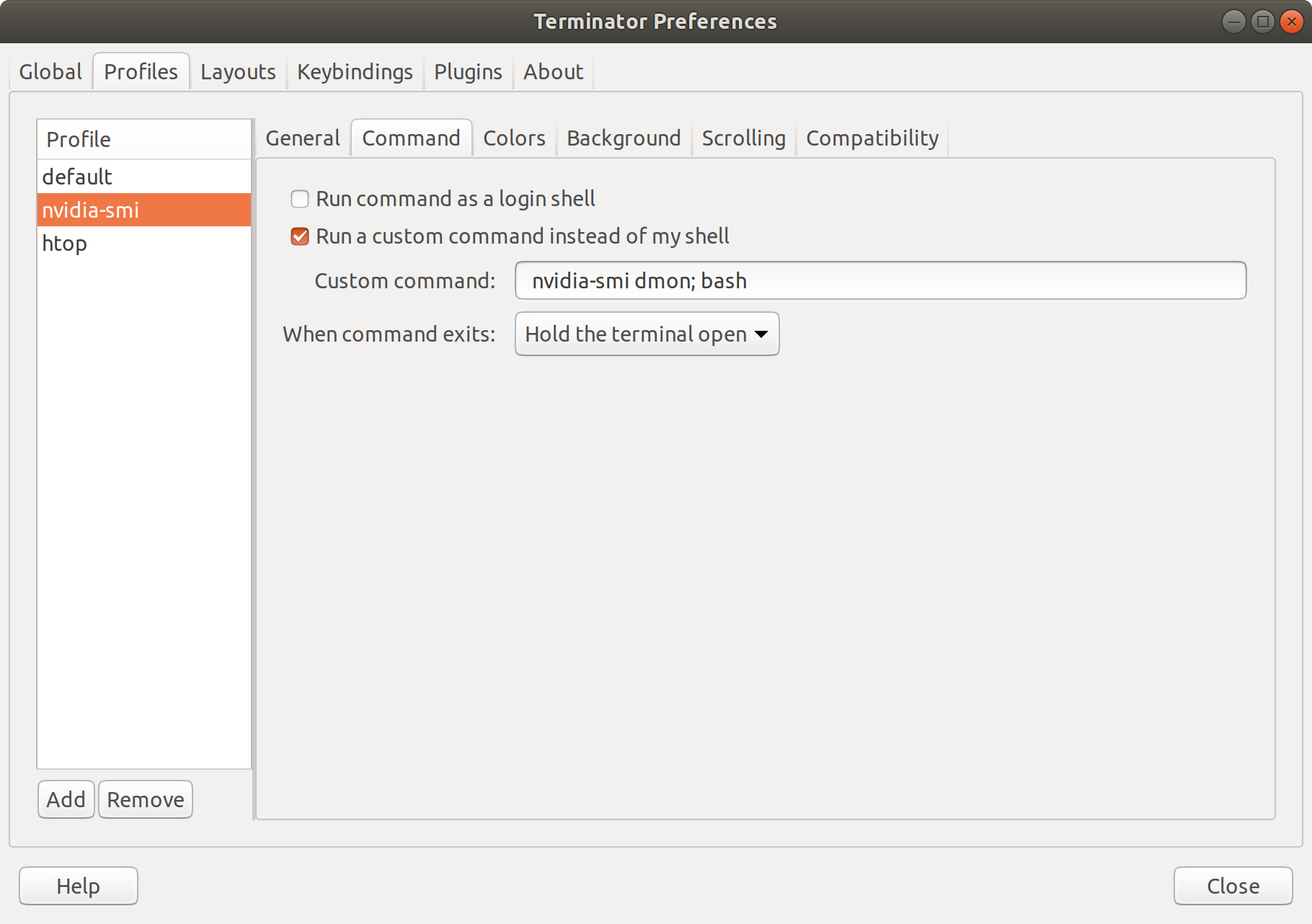Expand the When command exits dropdown
The height and width of the screenshot is (924, 1312).
click(x=647, y=334)
